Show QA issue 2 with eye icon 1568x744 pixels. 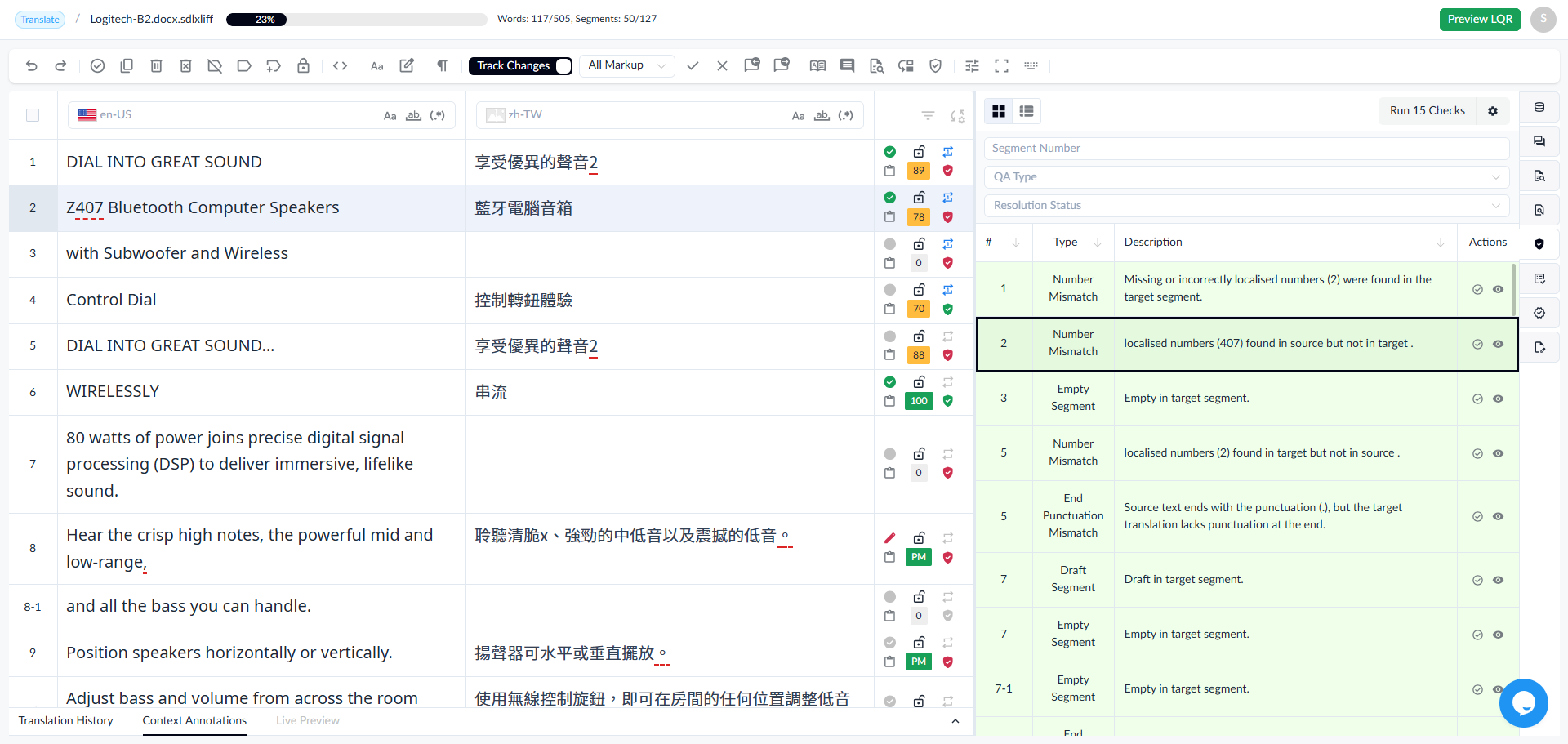[x=1498, y=344]
